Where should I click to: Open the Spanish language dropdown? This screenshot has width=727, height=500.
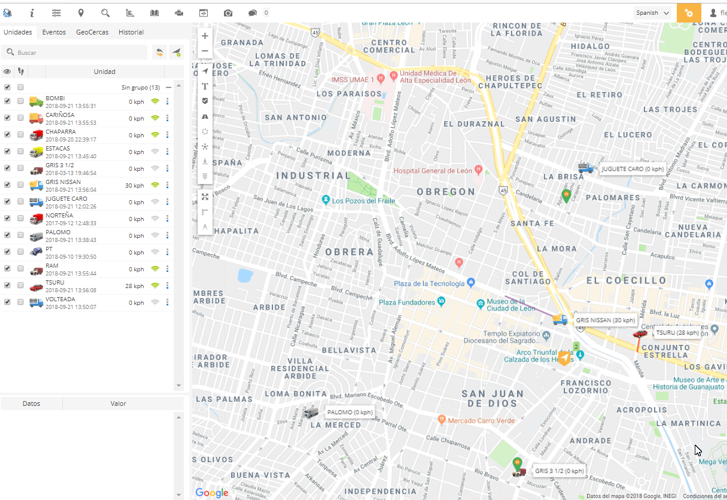(x=652, y=13)
